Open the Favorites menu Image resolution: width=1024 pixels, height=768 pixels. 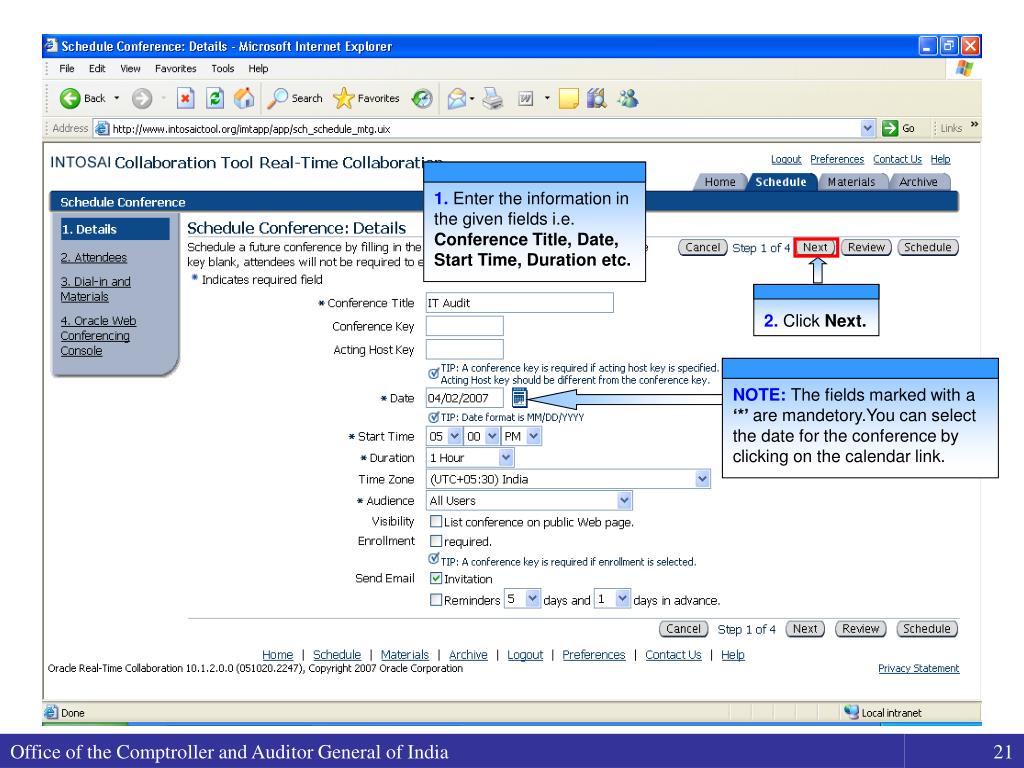tap(175, 69)
